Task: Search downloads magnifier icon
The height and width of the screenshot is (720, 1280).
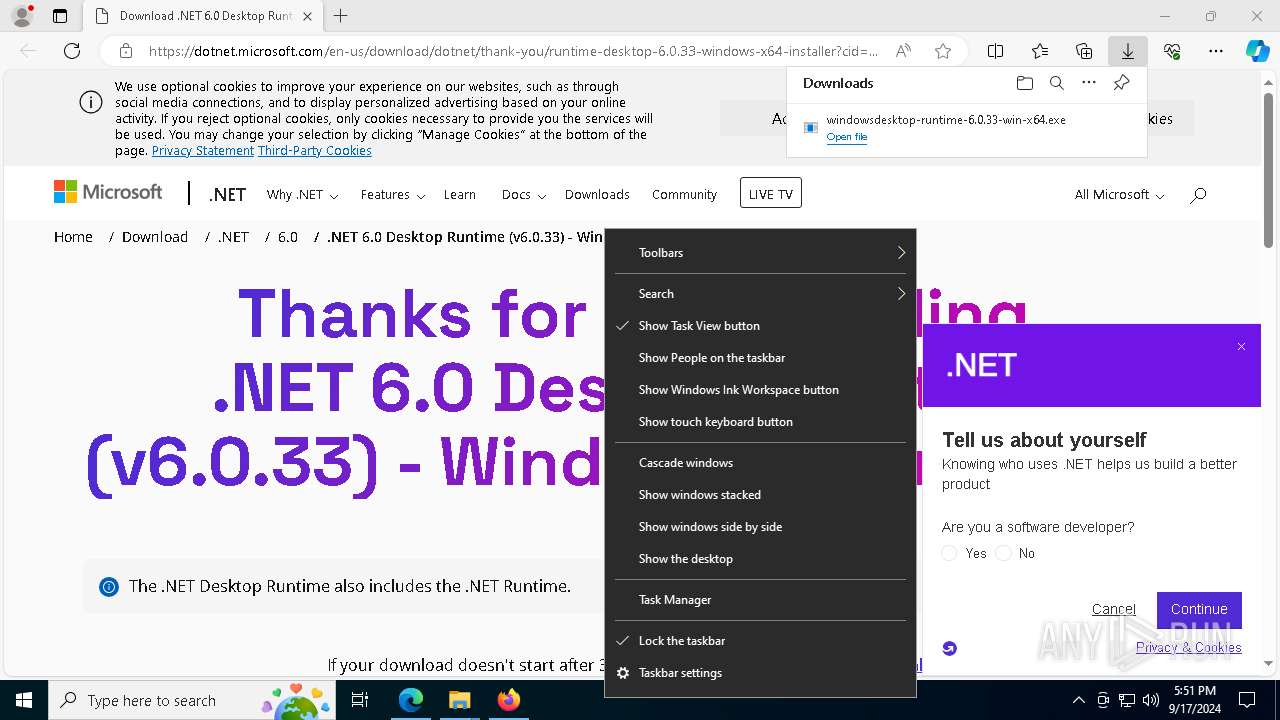Action: (x=1056, y=83)
